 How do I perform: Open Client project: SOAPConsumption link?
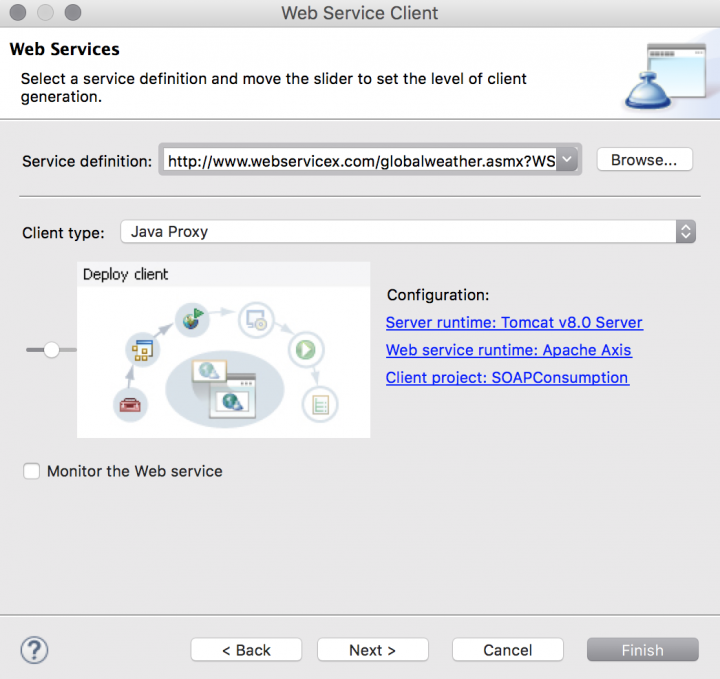(x=507, y=378)
